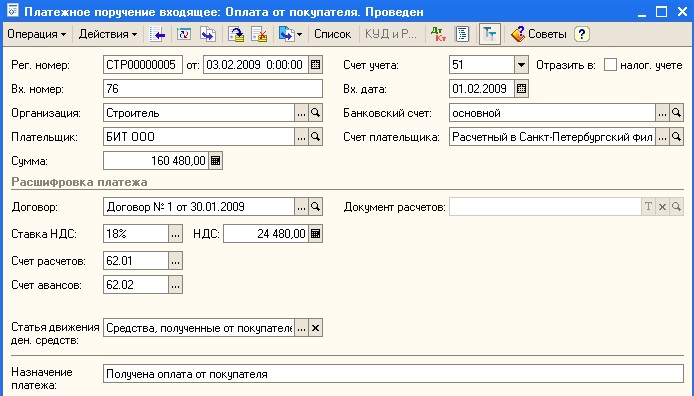Open selection for Ставка НДС field
694x396 pixels.
coord(175,234)
